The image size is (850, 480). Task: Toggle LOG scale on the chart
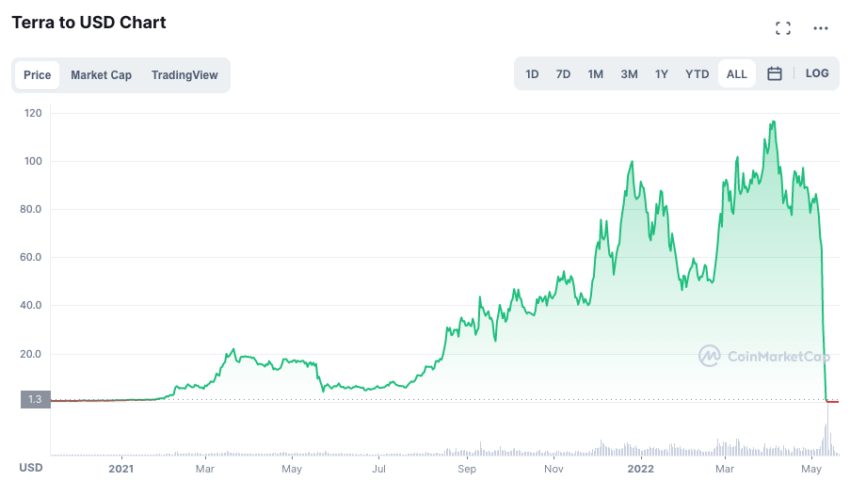(817, 73)
